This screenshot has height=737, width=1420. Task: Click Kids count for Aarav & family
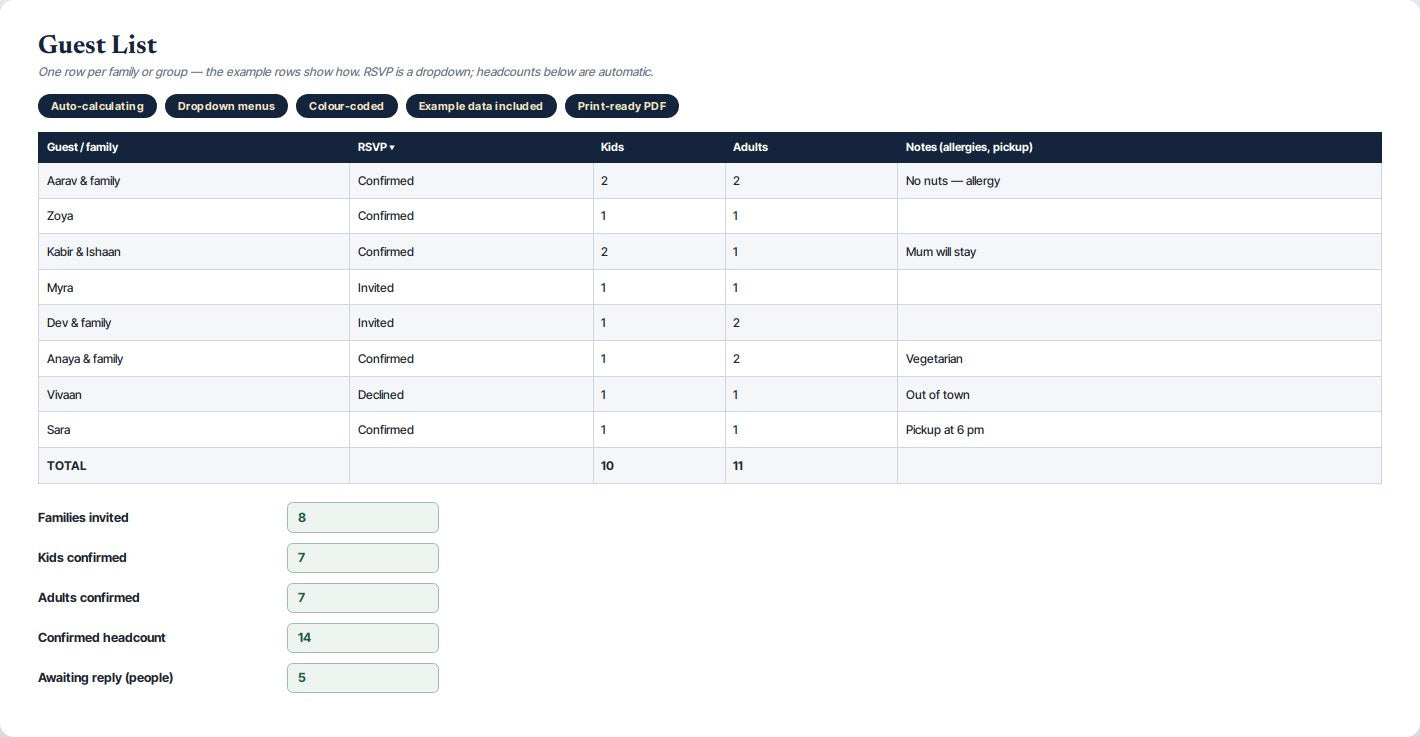(x=659, y=181)
